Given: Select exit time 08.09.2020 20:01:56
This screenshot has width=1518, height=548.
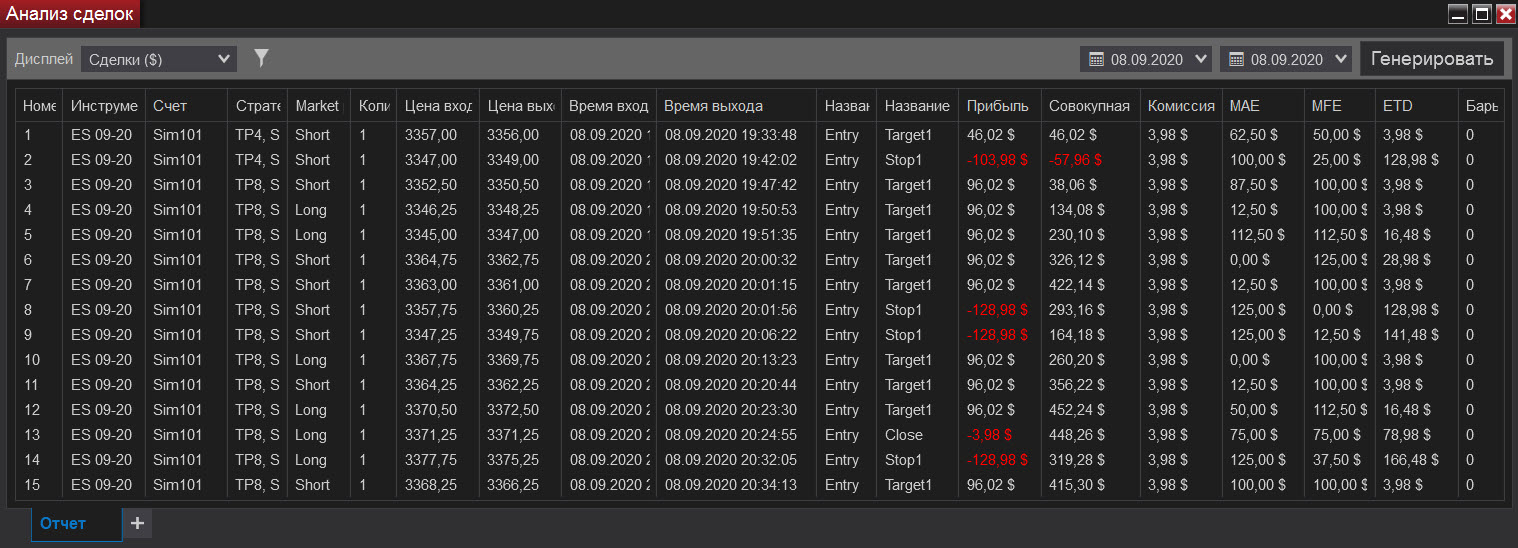Looking at the screenshot, I should pos(730,310).
